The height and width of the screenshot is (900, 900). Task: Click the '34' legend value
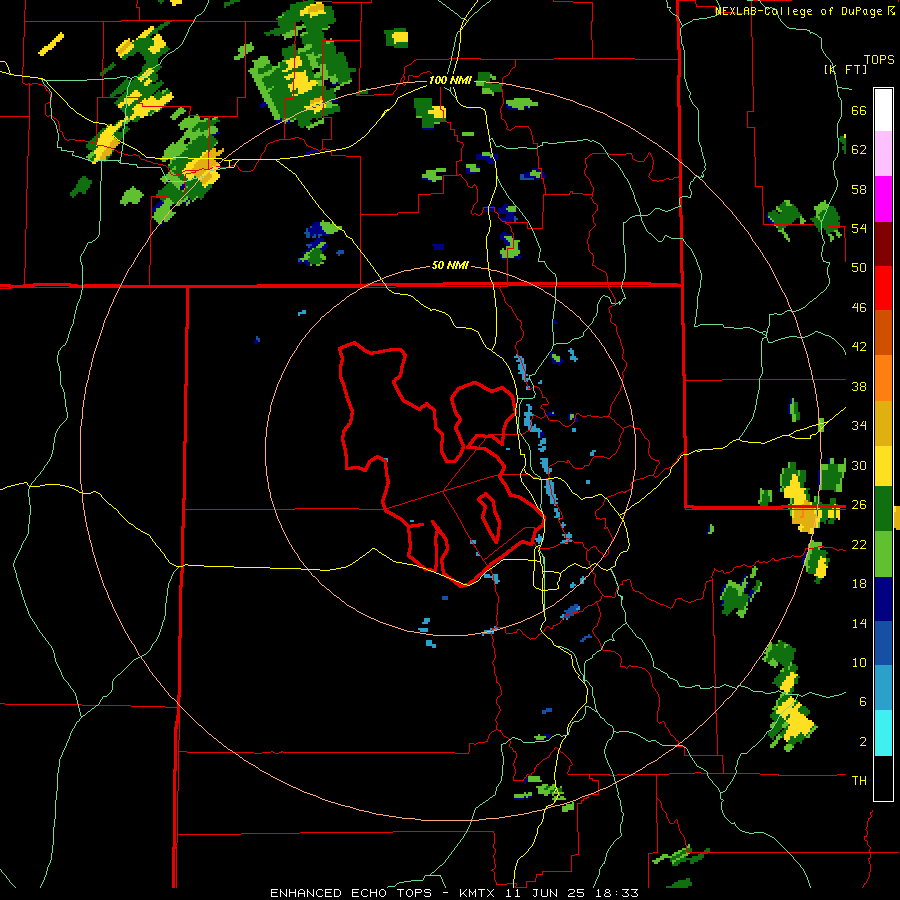pyautogui.click(x=859, y=426)
